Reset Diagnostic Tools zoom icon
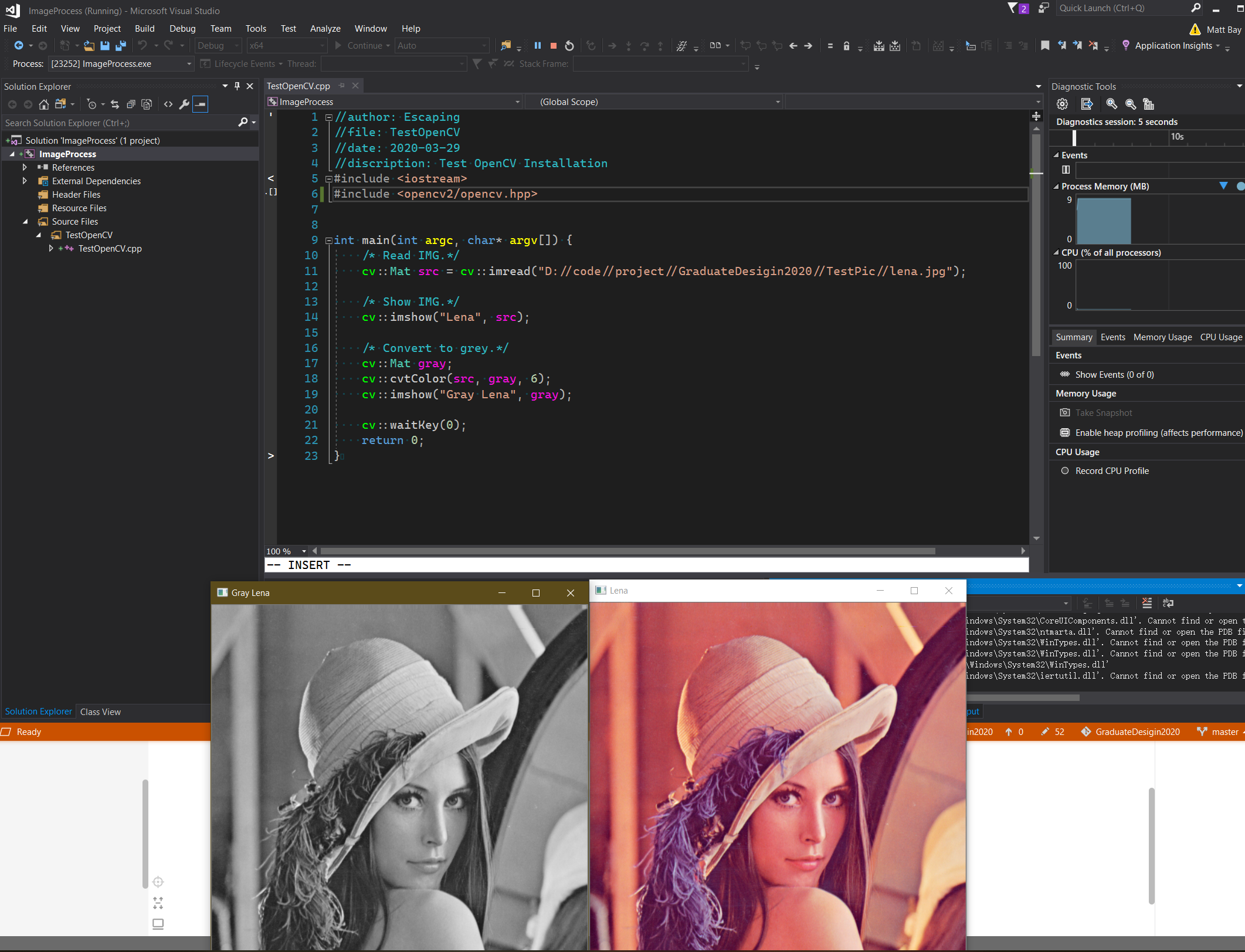1245x952 pixels. 1148,104
